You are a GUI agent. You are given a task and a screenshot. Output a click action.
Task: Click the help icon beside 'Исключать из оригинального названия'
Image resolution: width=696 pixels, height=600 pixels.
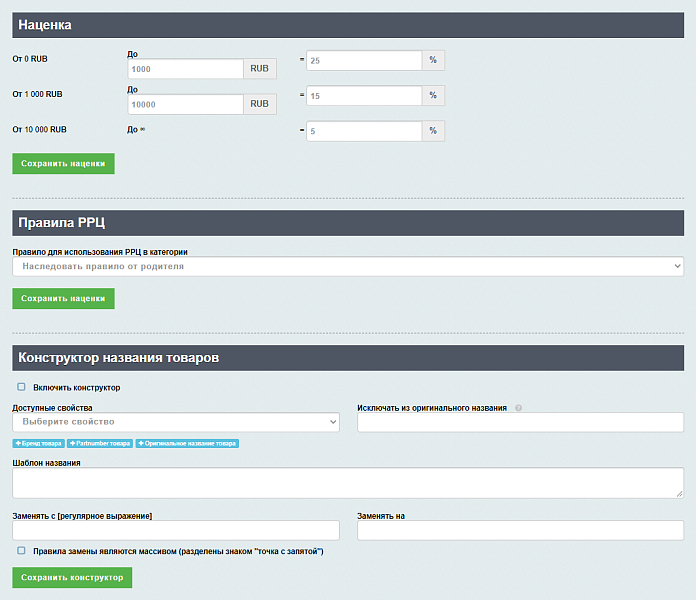519,408
